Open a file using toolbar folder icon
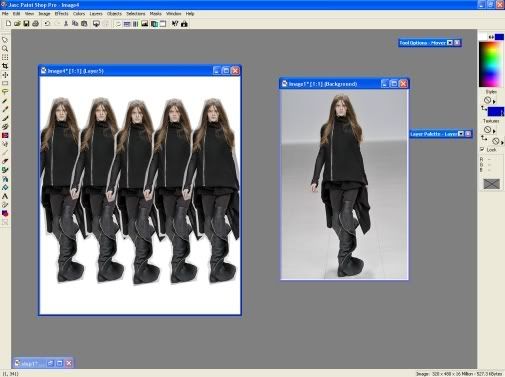 pos(17,24)
